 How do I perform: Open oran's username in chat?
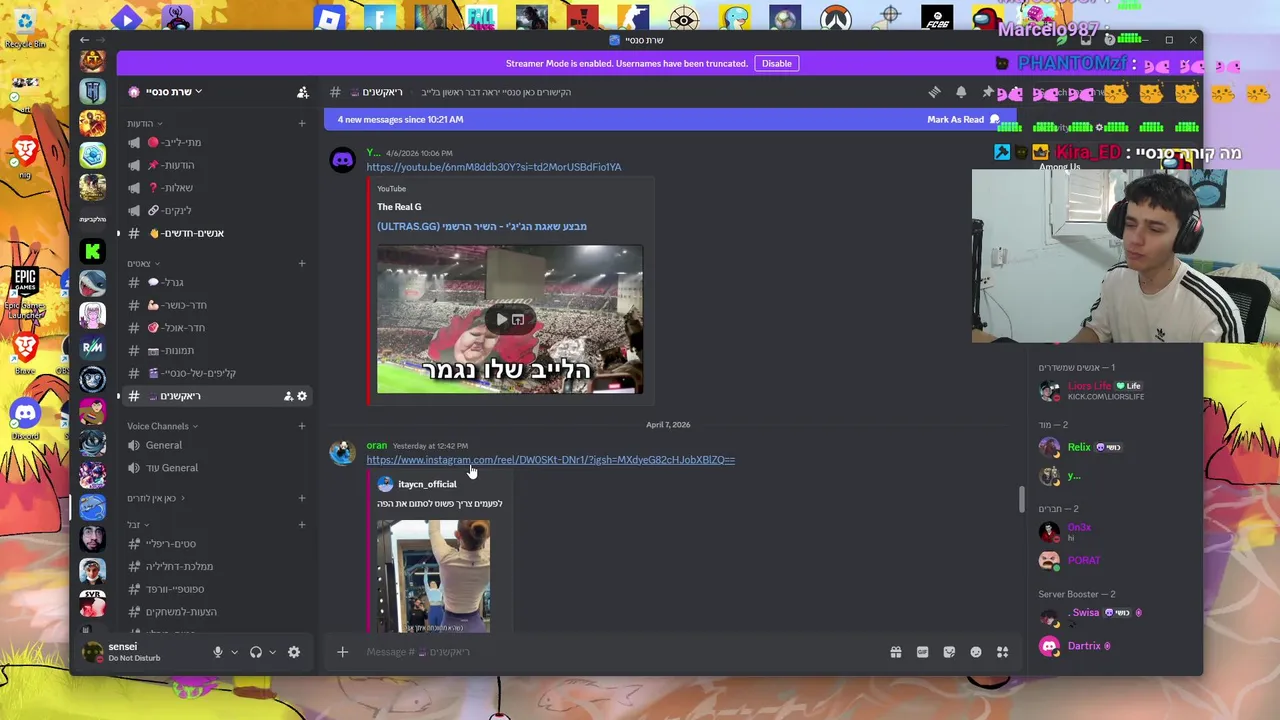[376, 446]
